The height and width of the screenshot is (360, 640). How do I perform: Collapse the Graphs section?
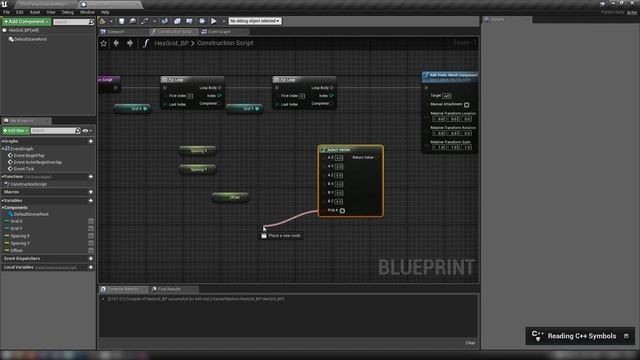[2, 141]
